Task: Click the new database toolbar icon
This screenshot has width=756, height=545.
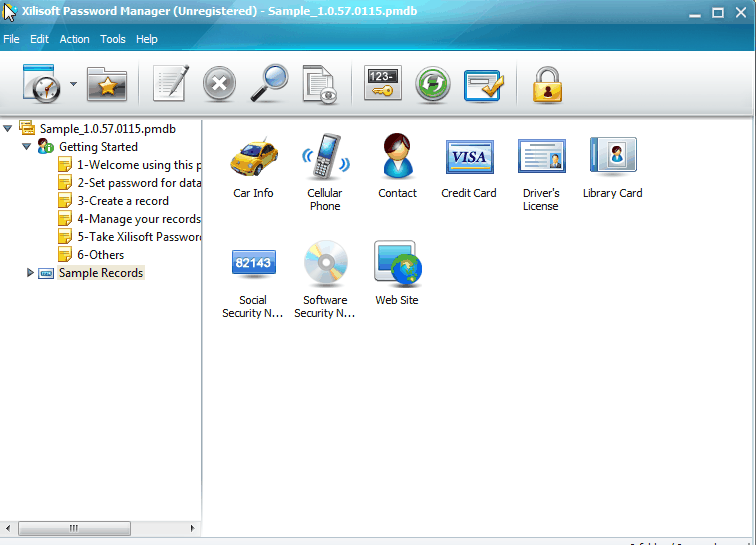Action: [42, 83]
